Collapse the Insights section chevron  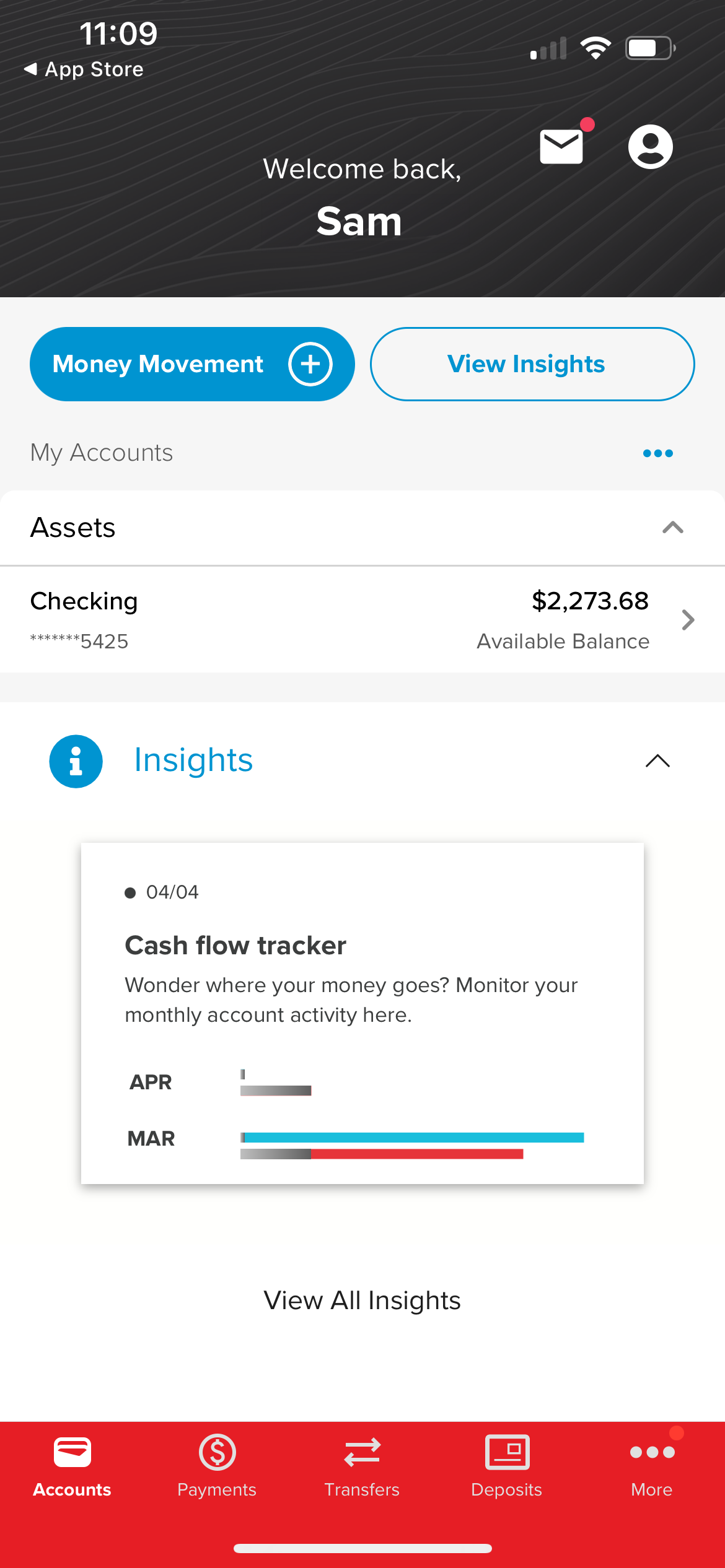[x=657, y=761]
